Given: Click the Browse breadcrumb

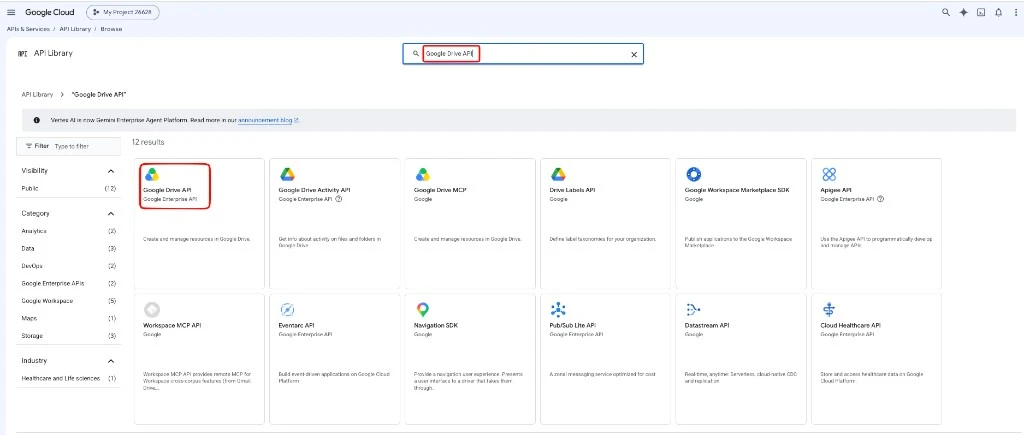Looking at the screenshot, I should pos(111,29).
